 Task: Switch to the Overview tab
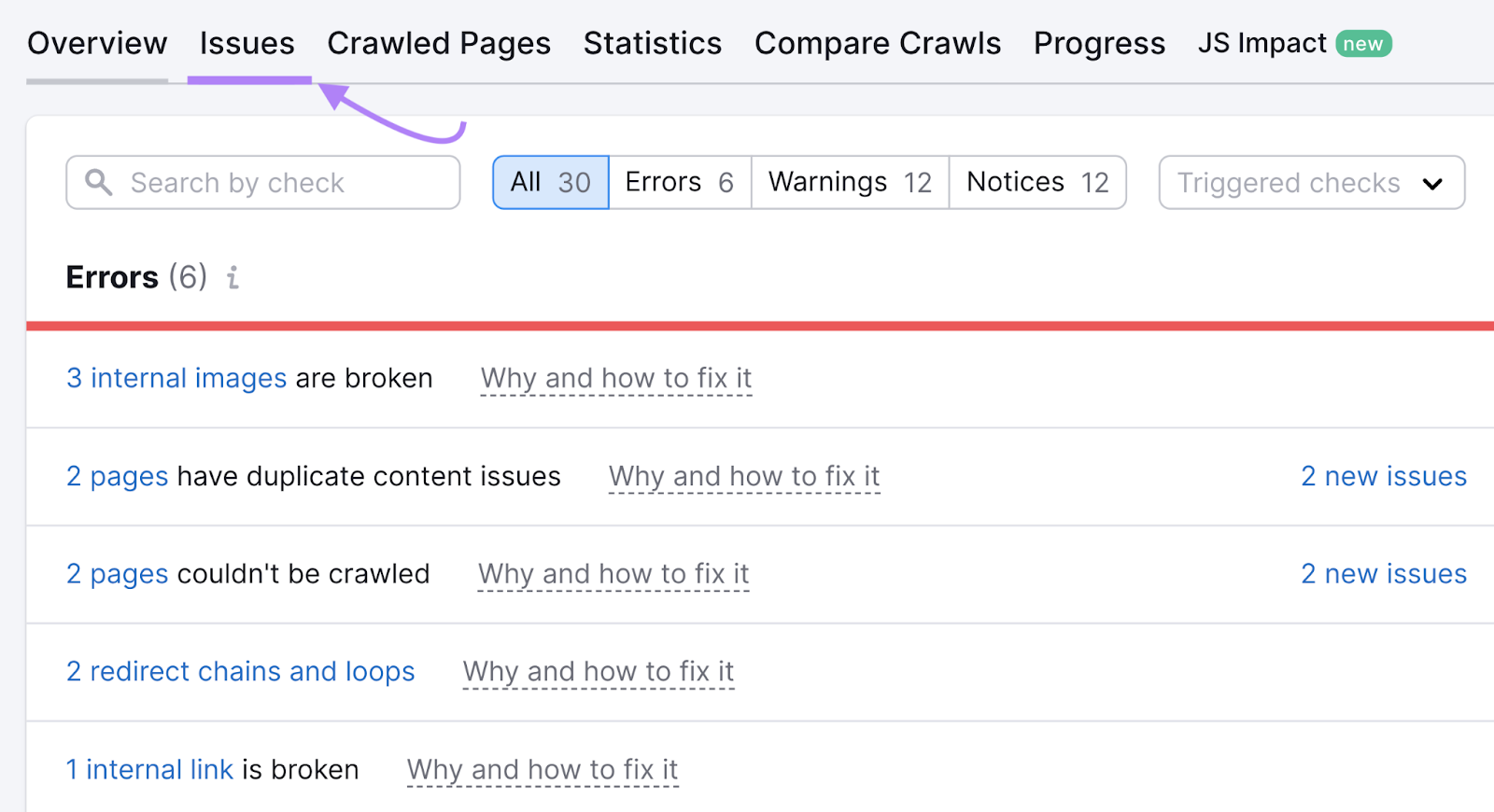tap(97, 43)
